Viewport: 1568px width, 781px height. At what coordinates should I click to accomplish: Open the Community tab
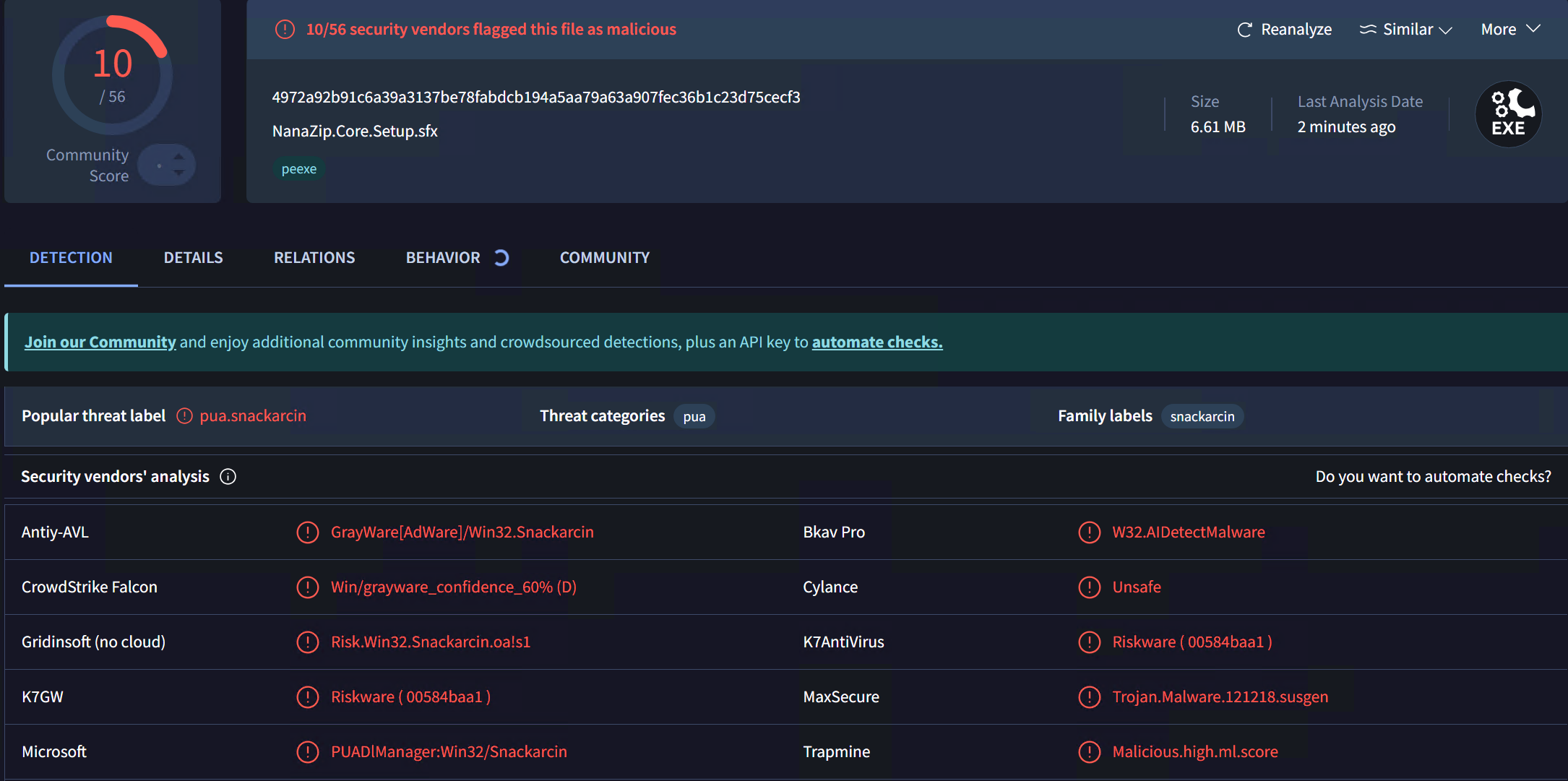604,258
